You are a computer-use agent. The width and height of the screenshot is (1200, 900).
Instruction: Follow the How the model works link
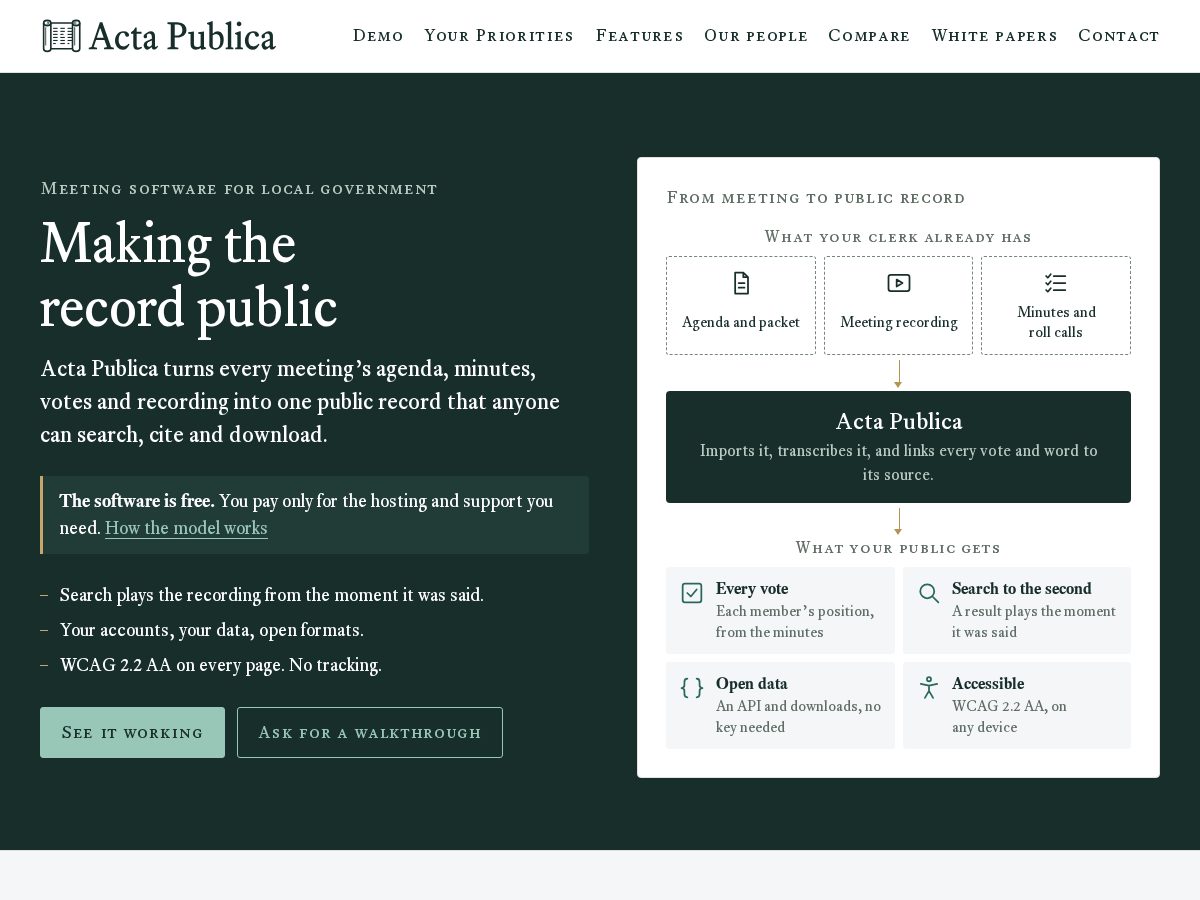pyautogui.click(x=186, y=528)
